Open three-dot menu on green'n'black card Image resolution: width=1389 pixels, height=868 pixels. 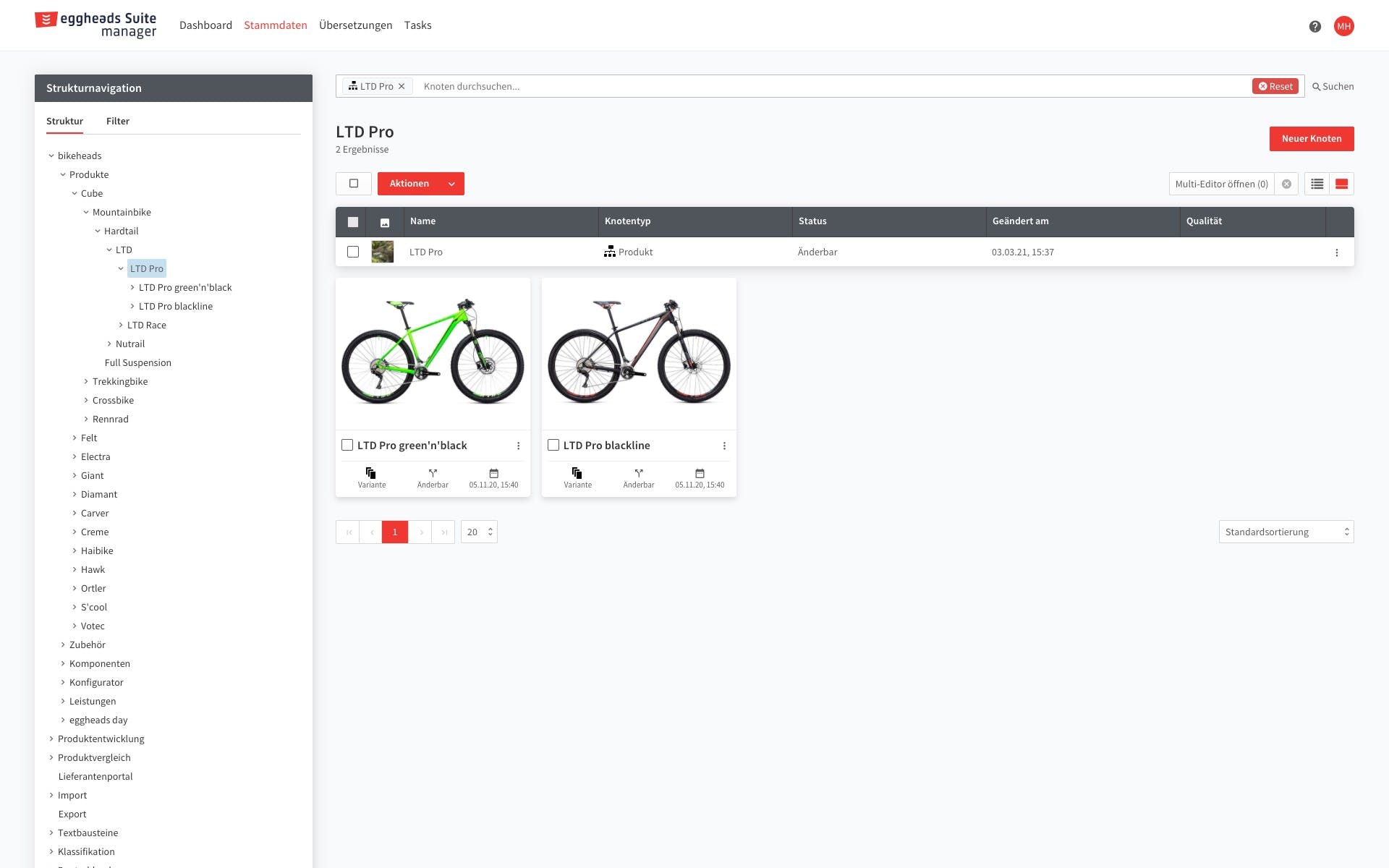click(x=518, y=446)
